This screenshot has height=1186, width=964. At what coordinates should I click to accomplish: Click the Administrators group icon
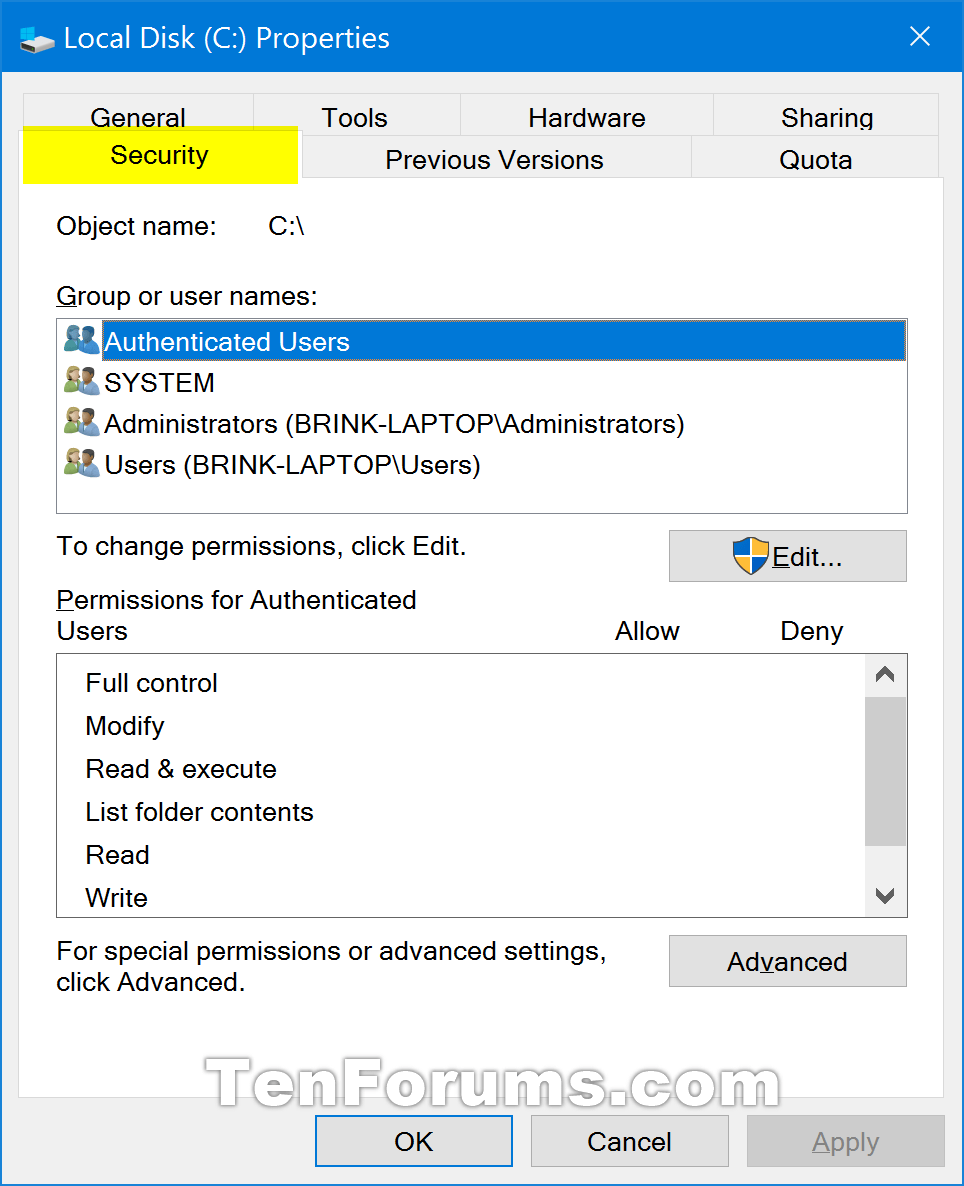click(x=80, y=422)
